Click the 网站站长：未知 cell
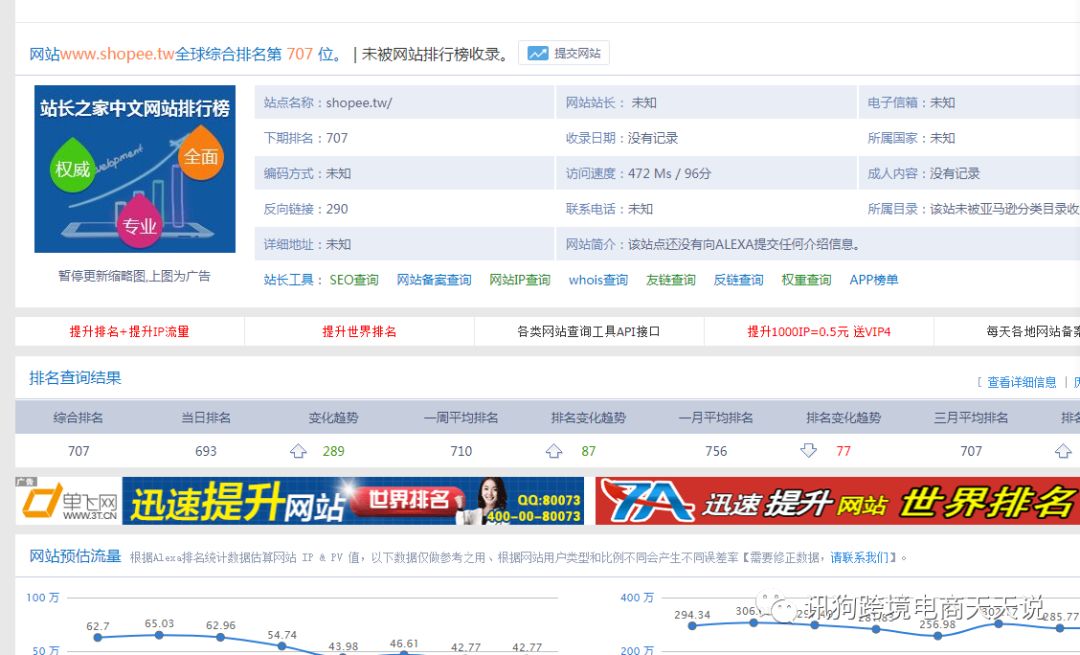Screen dimensions: 1080x655 coord(706,103)
